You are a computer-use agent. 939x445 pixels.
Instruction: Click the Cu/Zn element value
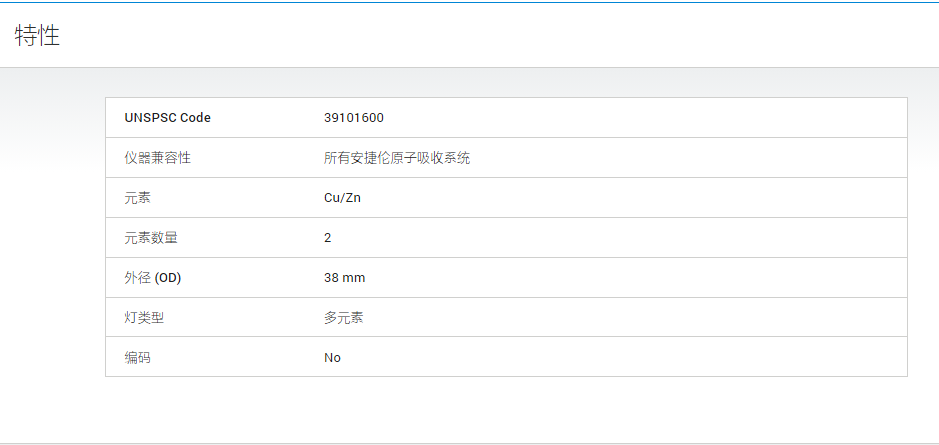click(x=343, y=198)
